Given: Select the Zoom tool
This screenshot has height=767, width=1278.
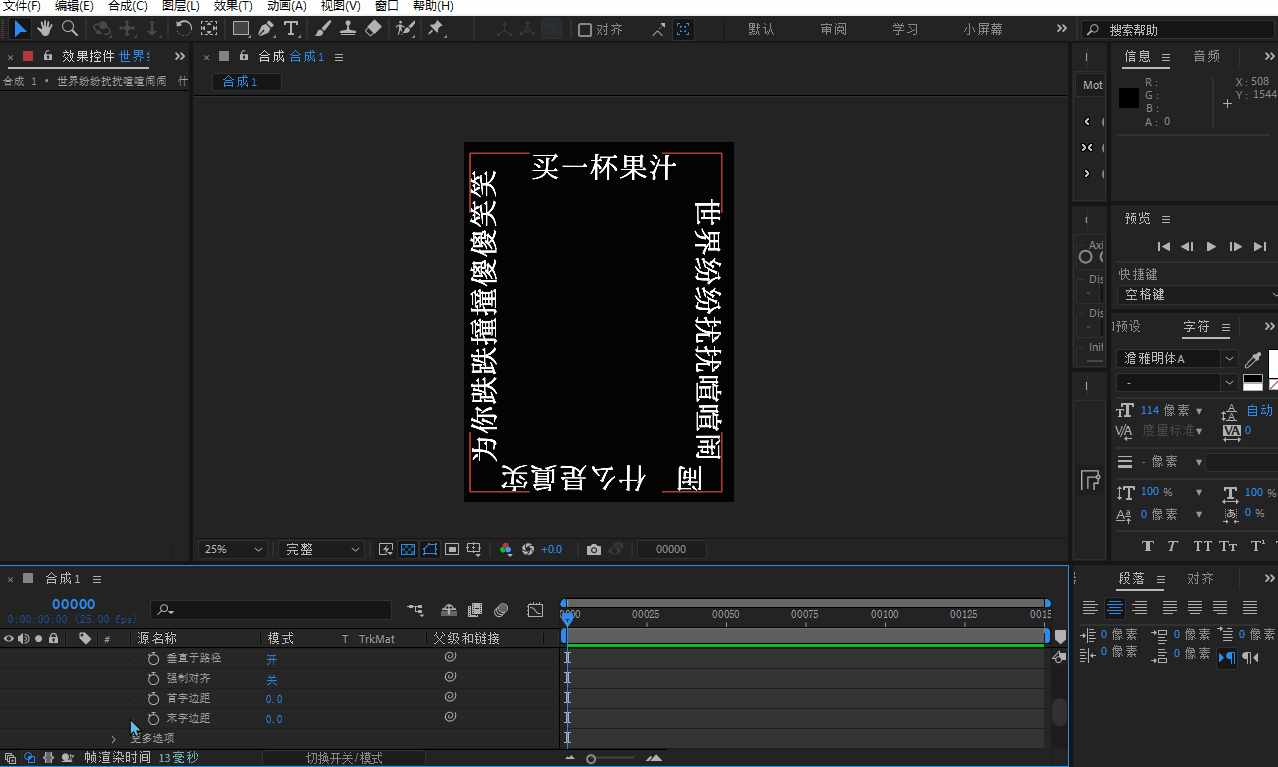Looking at the screenshot, I should tap(70, 28).
